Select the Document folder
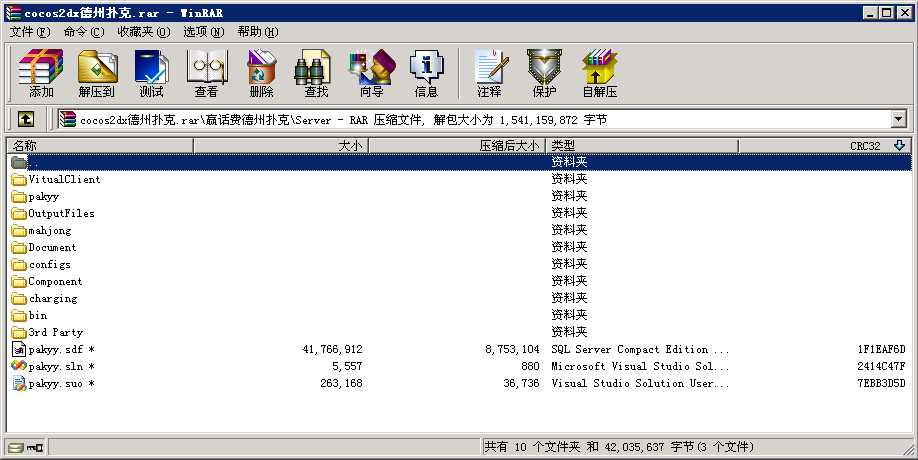The image size is (918, 460). coord(52,247)
